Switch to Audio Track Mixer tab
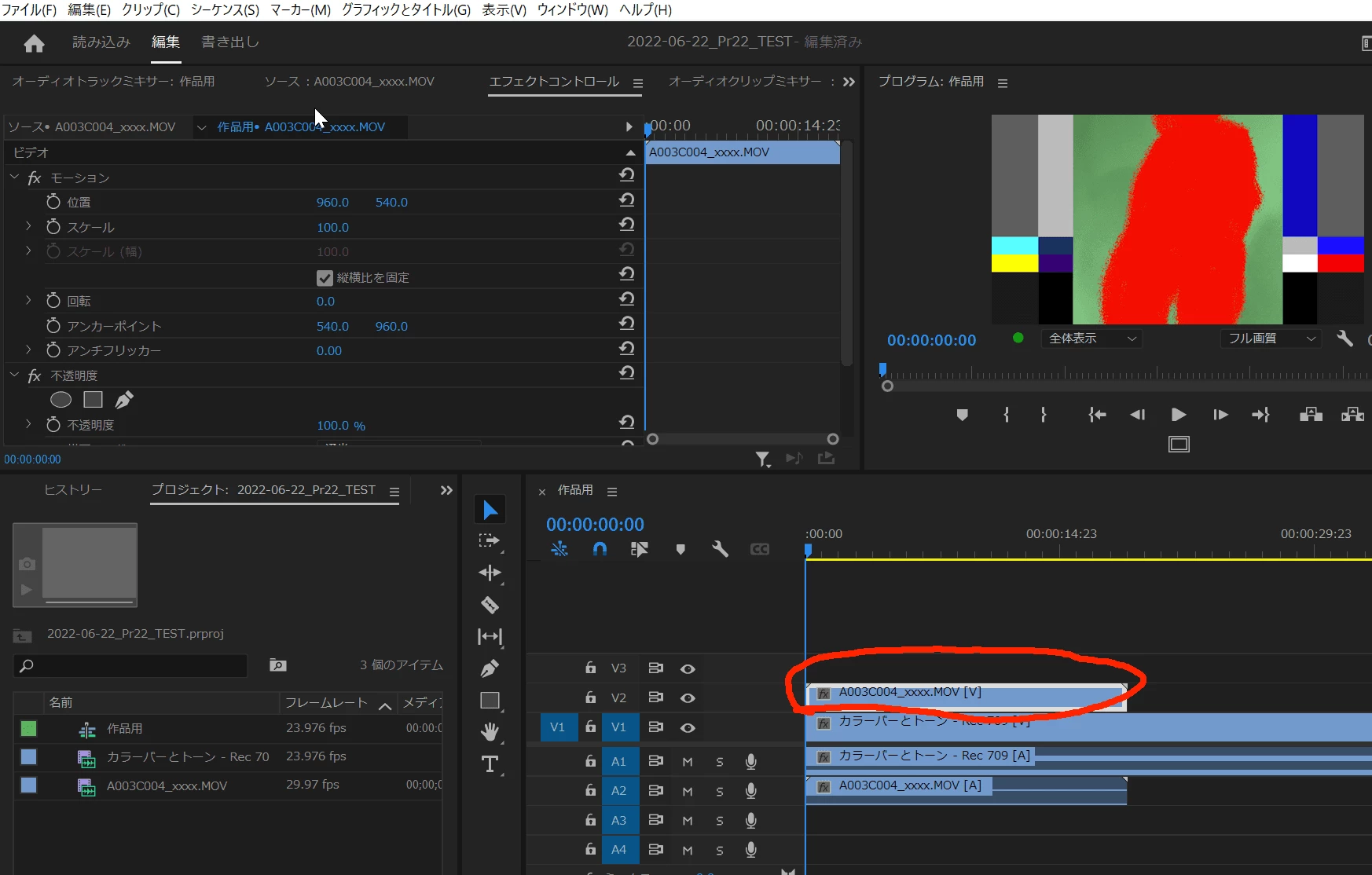Image resolution: width=1372 pixels, height=875 pixels. pyautogui.click(x=113, y=82)
